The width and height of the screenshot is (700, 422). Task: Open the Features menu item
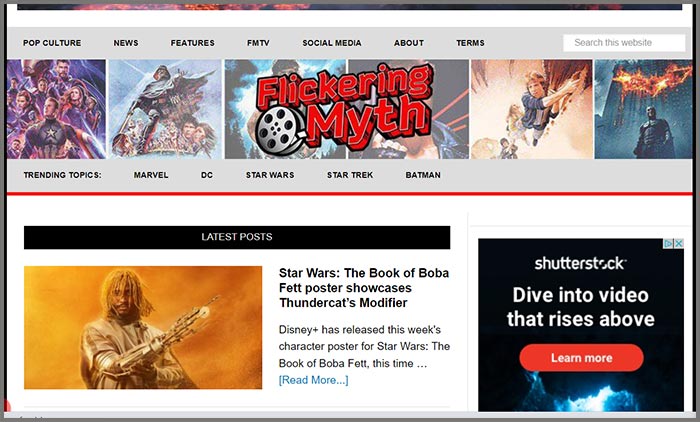tap(192, 43)
